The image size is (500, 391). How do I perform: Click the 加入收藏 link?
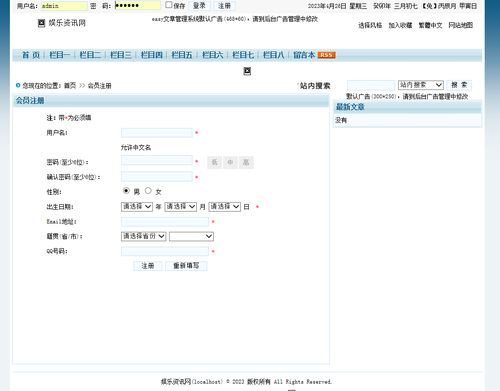point(400,25)
